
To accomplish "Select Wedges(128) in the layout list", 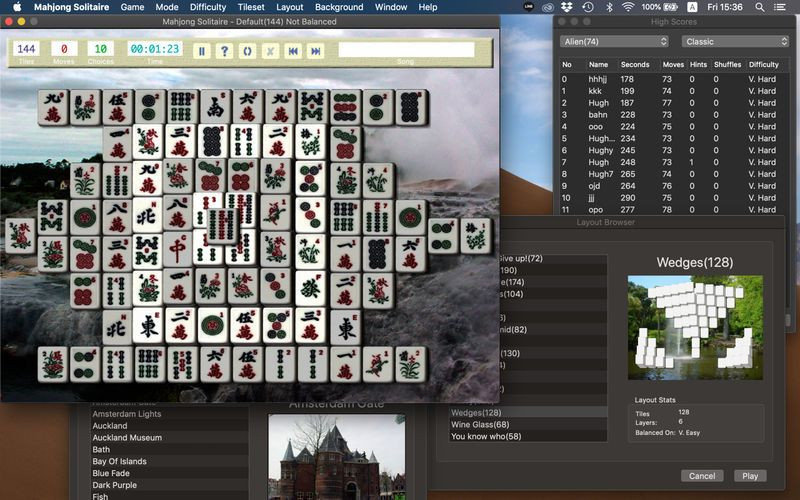I will click(x=528, y=413).
